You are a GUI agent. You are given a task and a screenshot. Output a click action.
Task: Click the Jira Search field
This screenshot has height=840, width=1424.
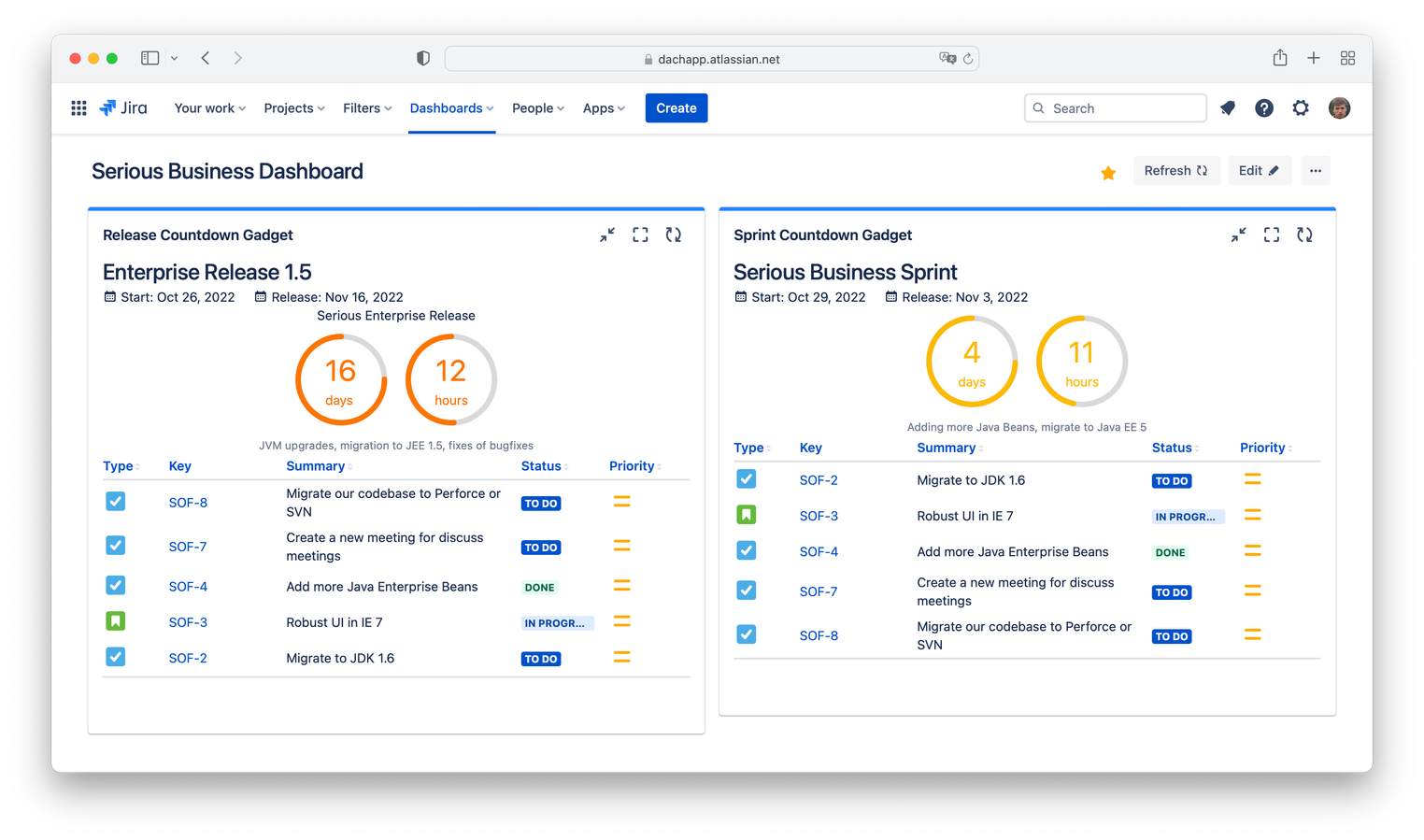point(1116,108)
